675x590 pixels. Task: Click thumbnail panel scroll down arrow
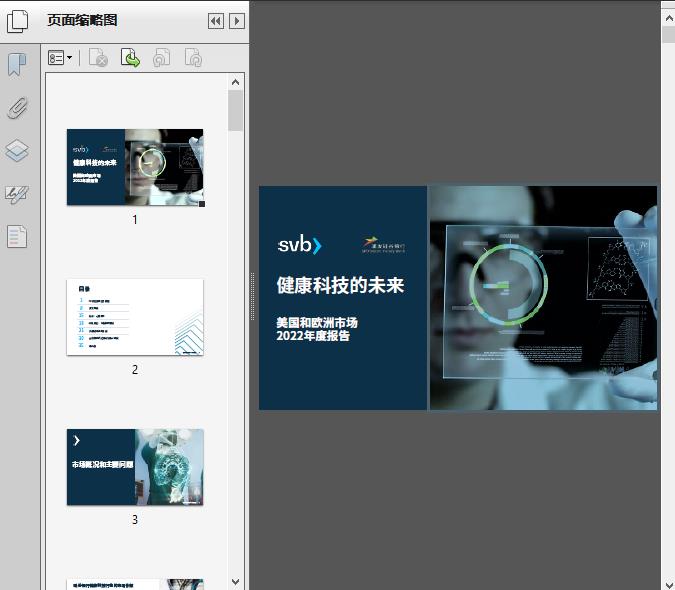tap(235, 581)
